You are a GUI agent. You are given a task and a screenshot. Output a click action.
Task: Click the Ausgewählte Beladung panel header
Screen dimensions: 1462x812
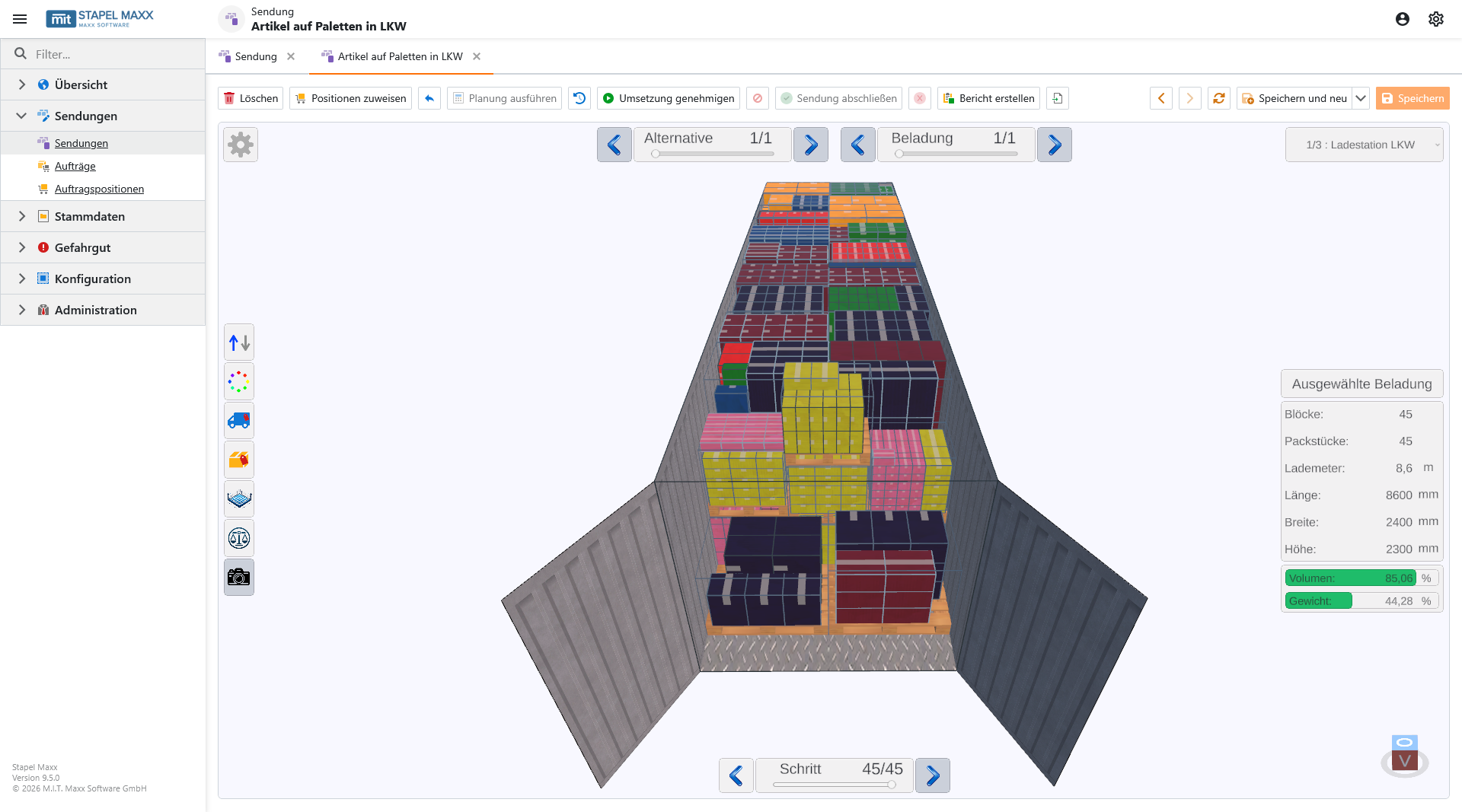click(1362, 384)
